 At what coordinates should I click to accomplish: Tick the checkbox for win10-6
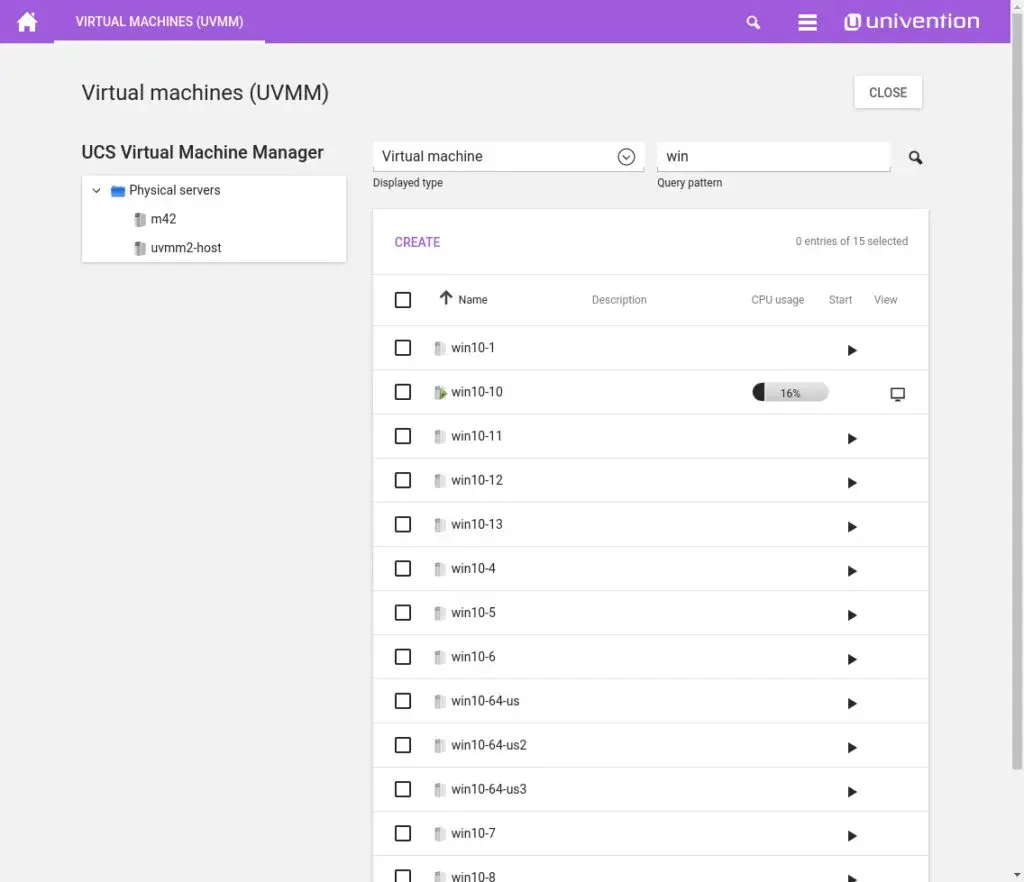[x=403, y=656]
